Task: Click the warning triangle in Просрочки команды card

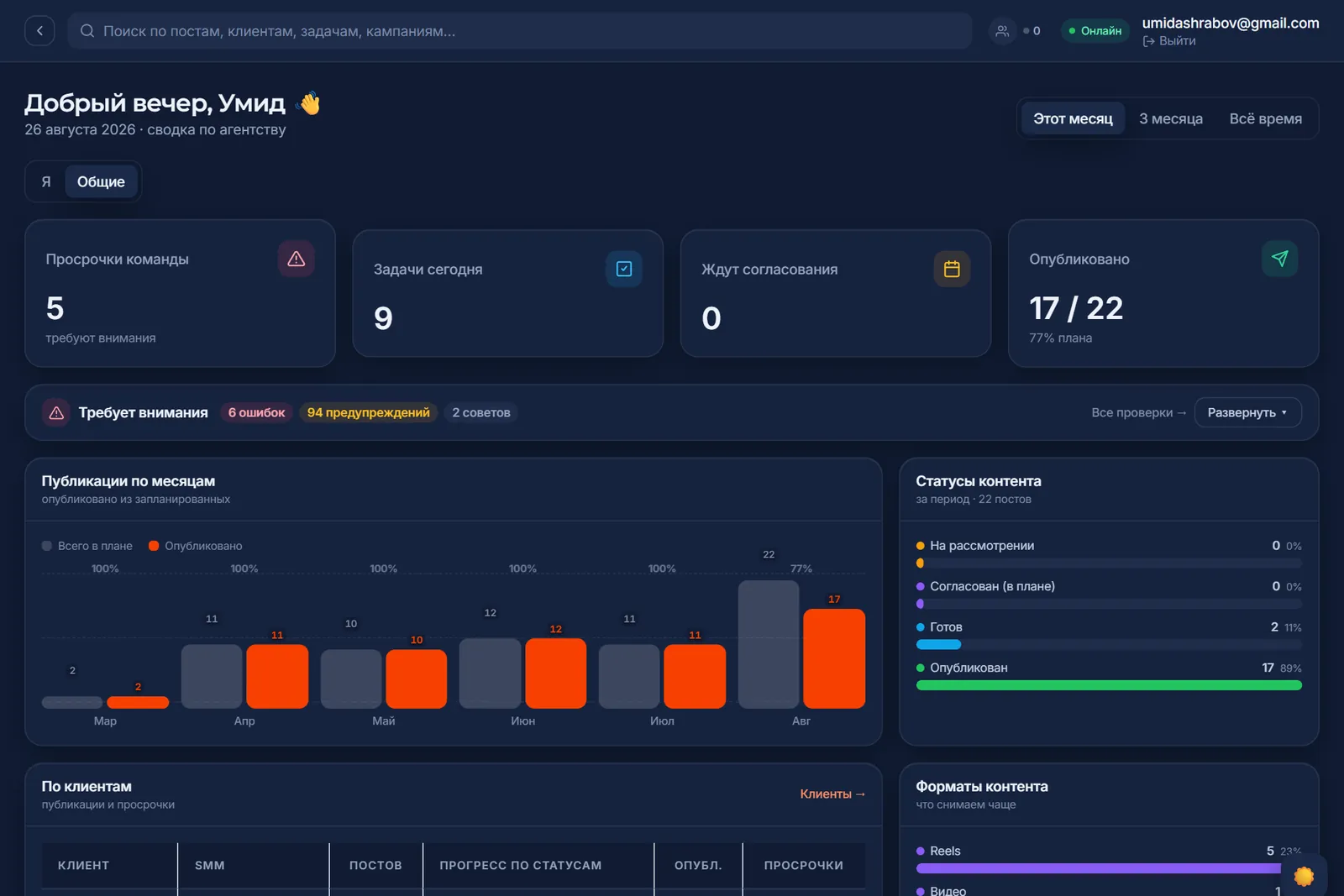Action: 297,259
